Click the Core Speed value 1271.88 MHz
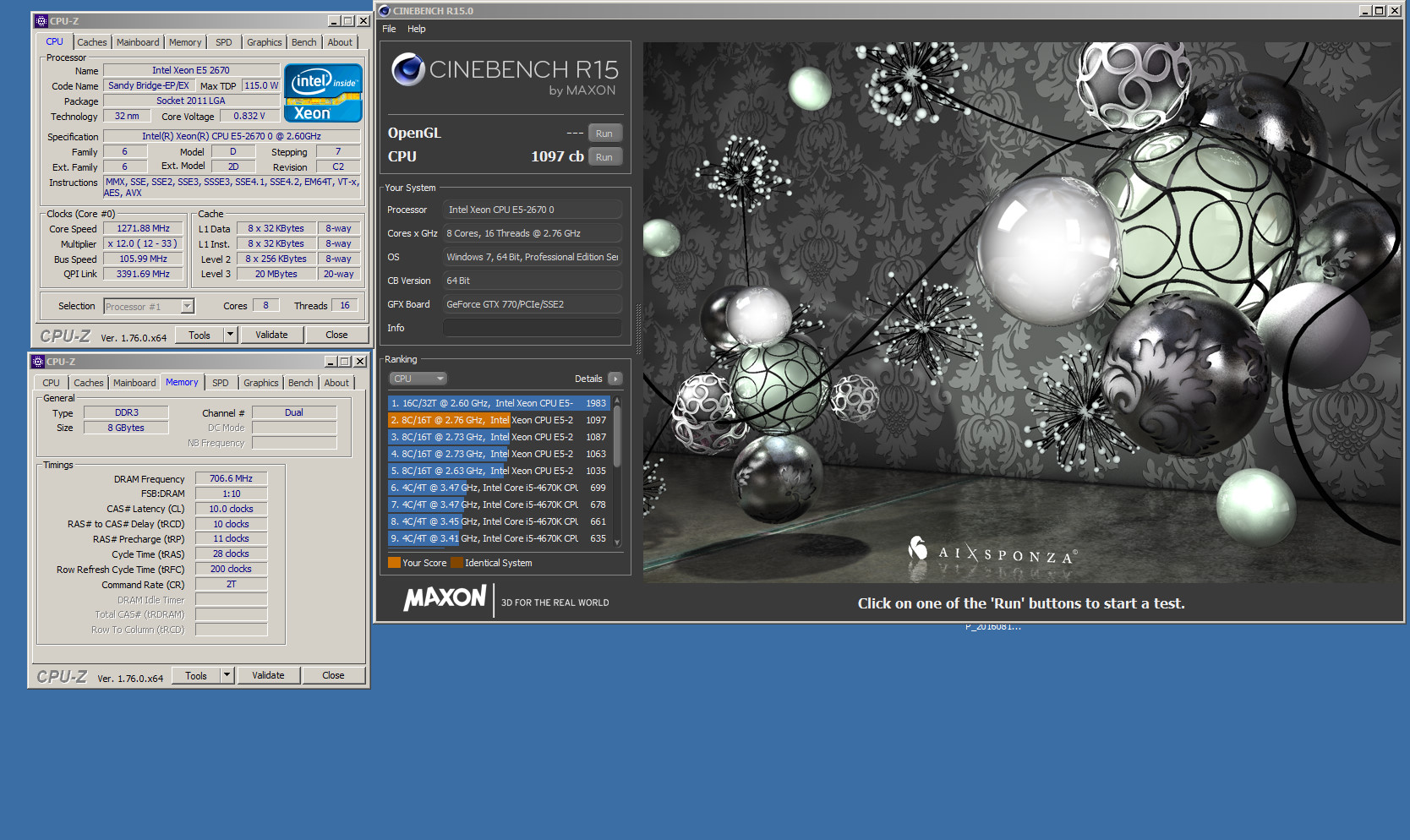This screenshot has height=840, width=1410. pos(144,228)
